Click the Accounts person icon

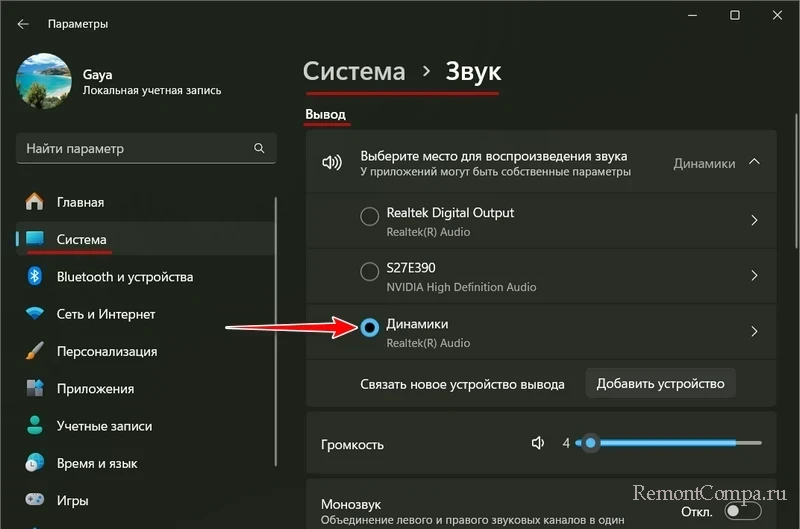click(x=35, y=426)
